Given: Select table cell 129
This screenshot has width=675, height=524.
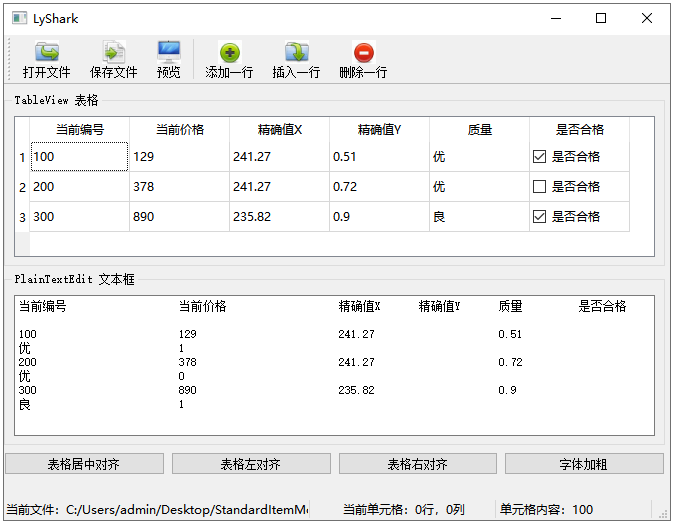Looking at the screenshot, I should coord(180,157).
